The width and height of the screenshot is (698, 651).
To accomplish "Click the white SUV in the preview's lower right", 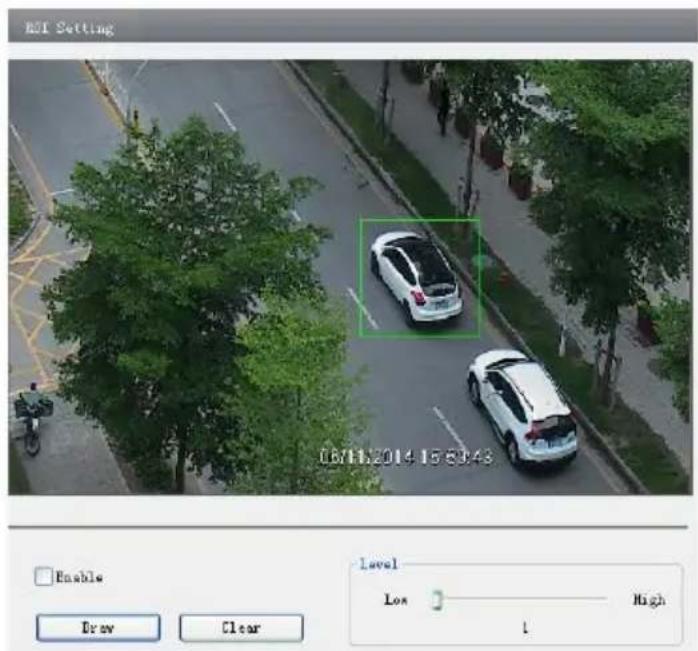I will (x=523, y=407).
